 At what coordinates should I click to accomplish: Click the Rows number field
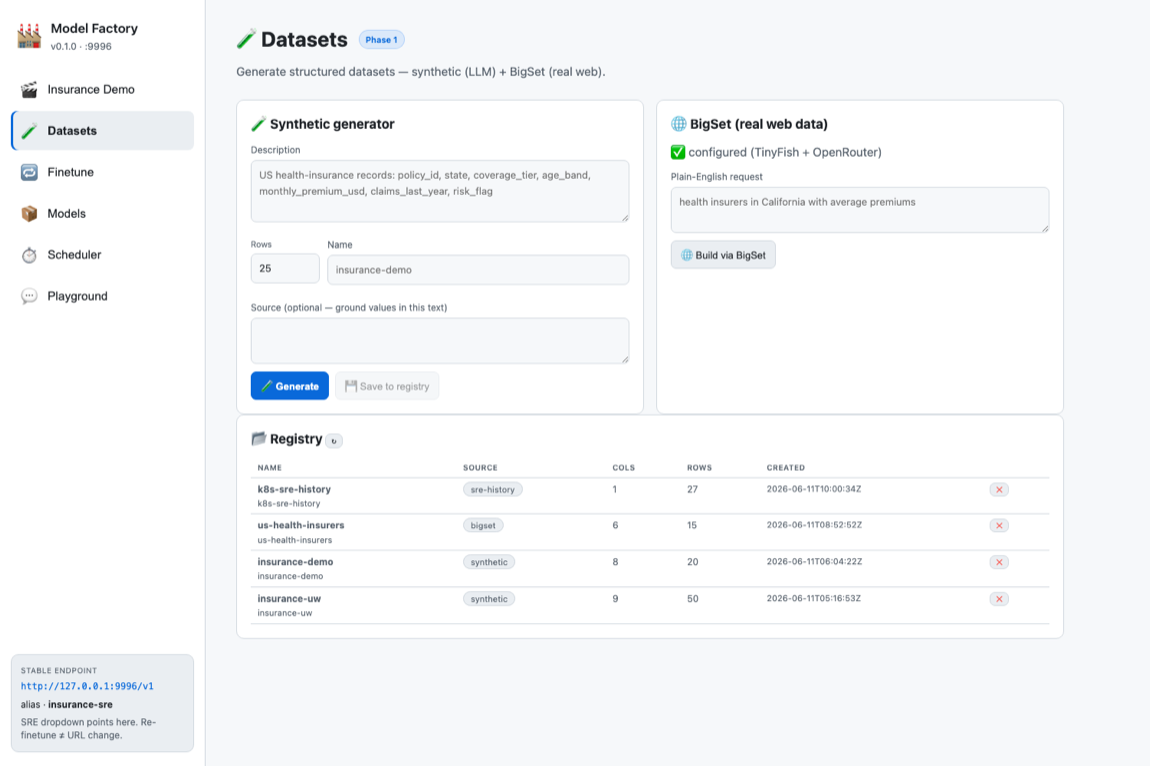[x=285, y=269]
